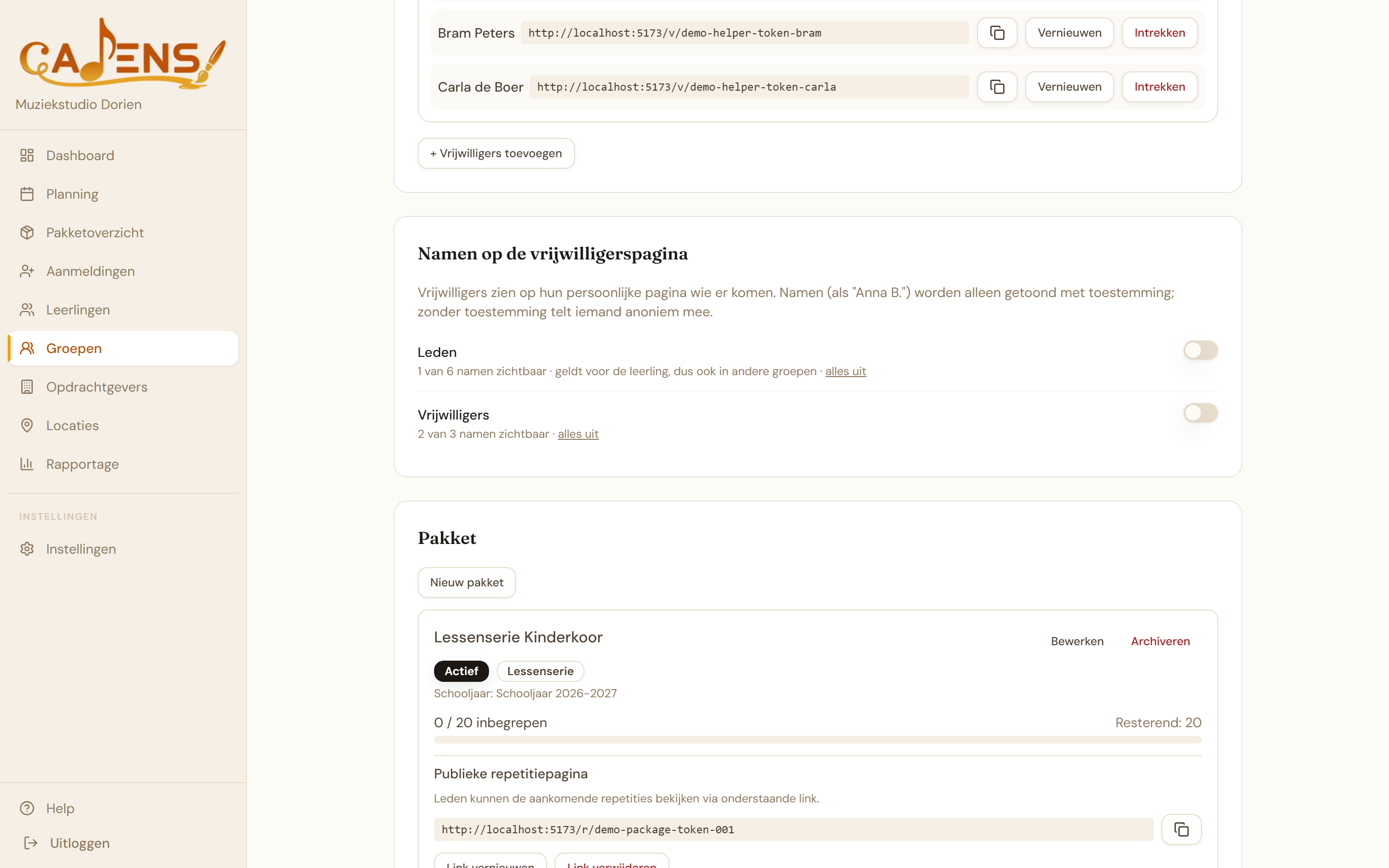The width and height of the screenshot is (1389, 868).
Task: Click Vernieuwen for Carla de Boer
Action: [1069, 87]
